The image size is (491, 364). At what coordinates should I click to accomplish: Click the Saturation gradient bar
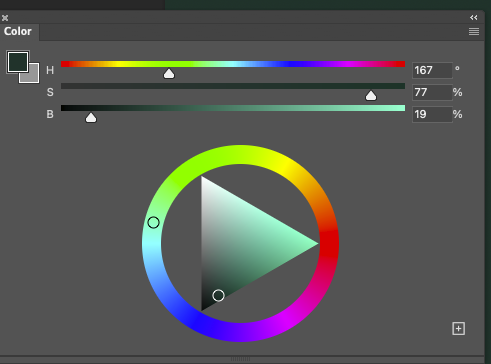tap(233, 86)
